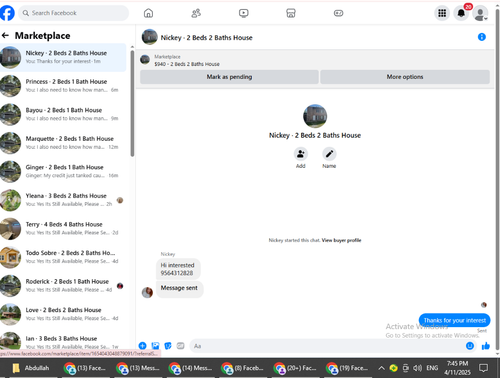Open Princess 2 Beds 1 Bath chat
This screenshot has height=378, width=500.
[x=63, y=86]
